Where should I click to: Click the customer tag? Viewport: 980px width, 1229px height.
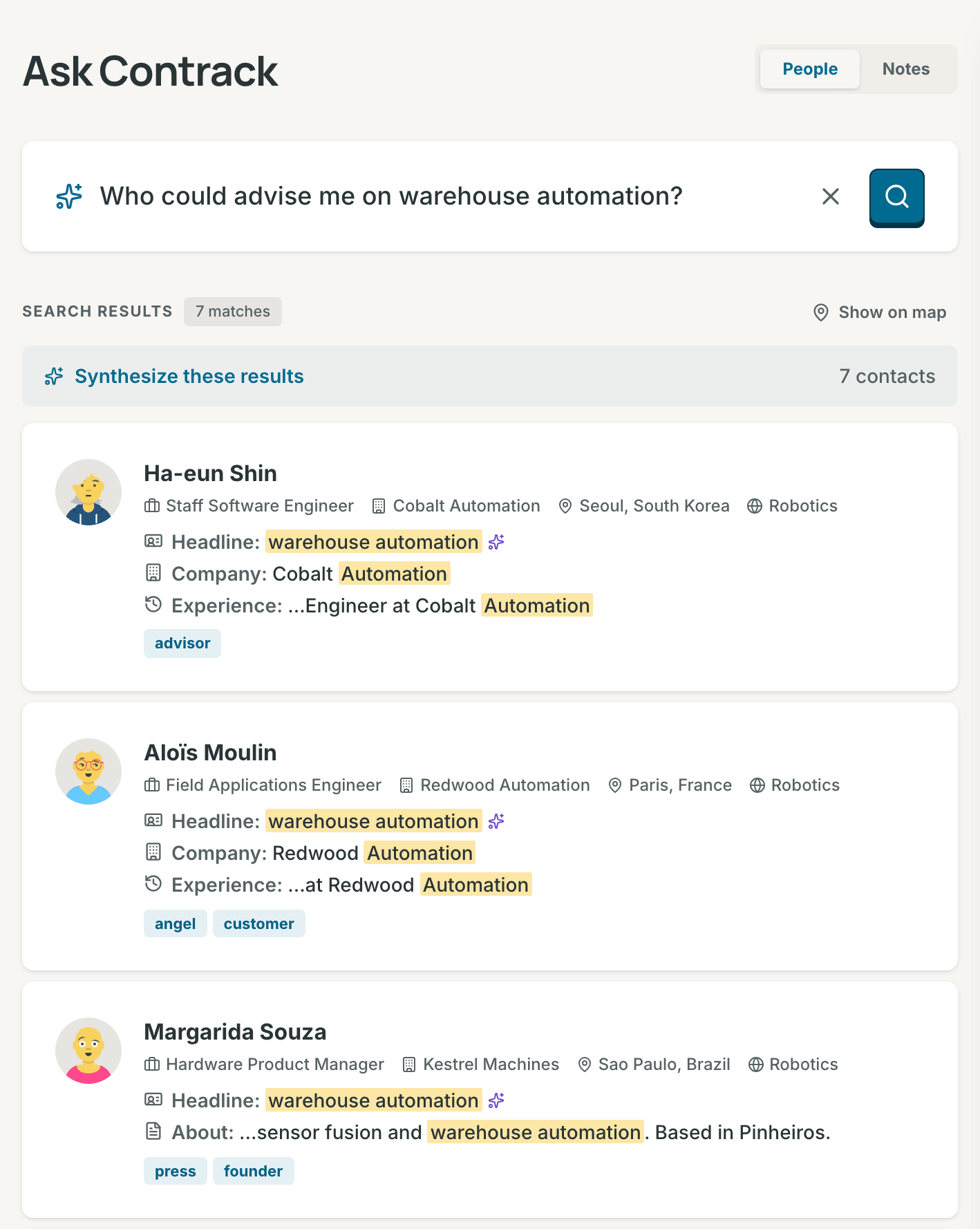(259, 923)
